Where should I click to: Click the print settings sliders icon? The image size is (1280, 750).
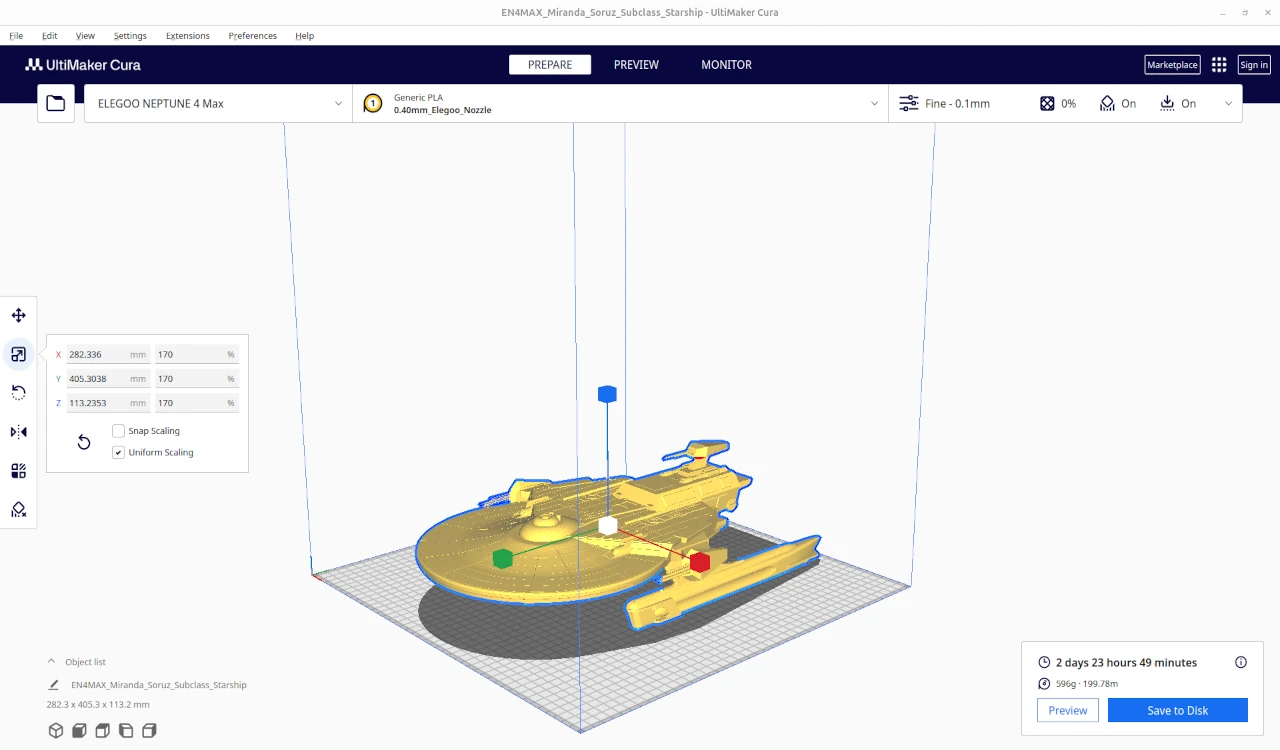[909, 103]
